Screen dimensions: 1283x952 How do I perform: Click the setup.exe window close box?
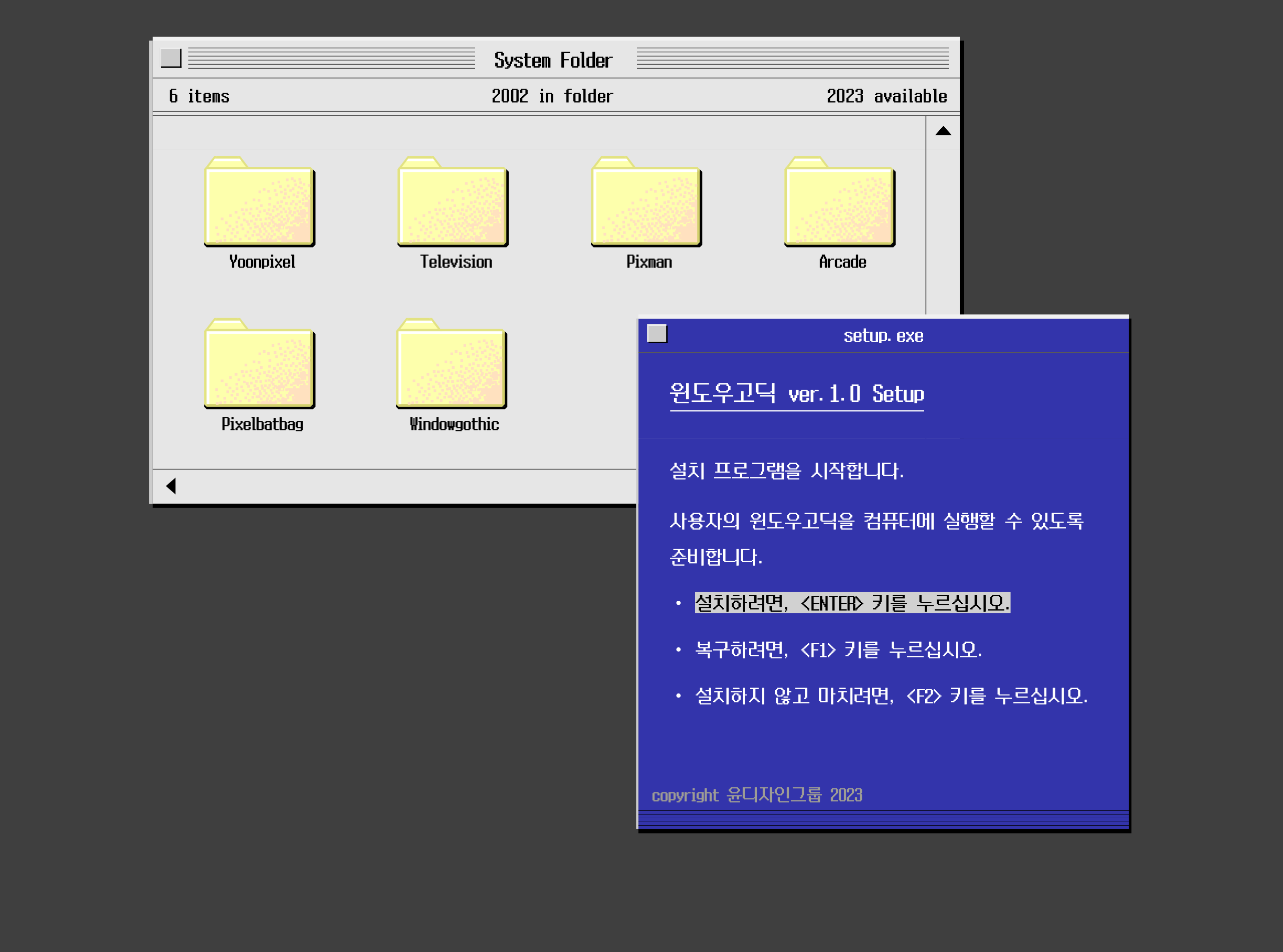(657, 334)
